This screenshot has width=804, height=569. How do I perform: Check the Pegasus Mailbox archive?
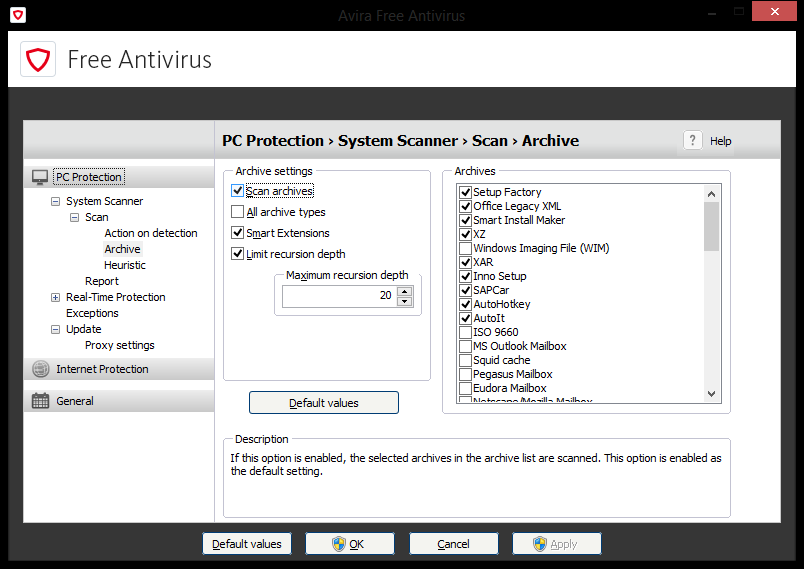click(x=465, y=374)
